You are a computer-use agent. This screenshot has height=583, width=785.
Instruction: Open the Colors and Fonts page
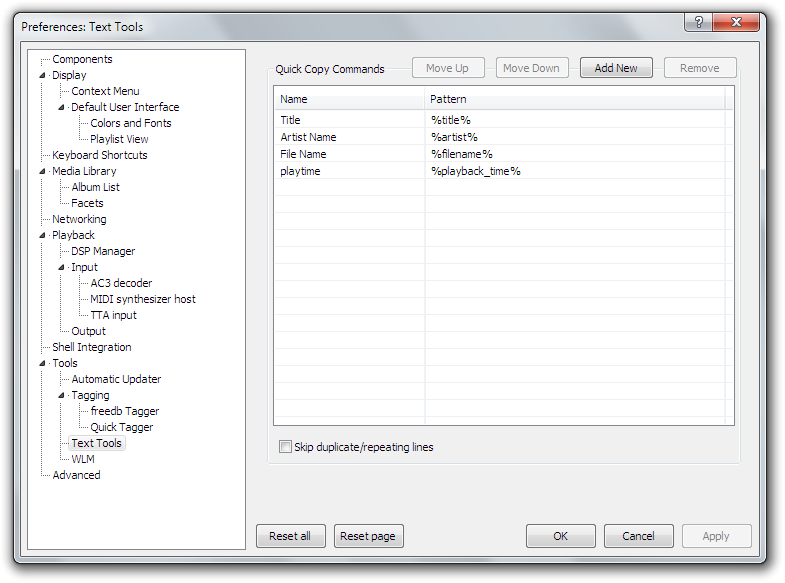130,123
